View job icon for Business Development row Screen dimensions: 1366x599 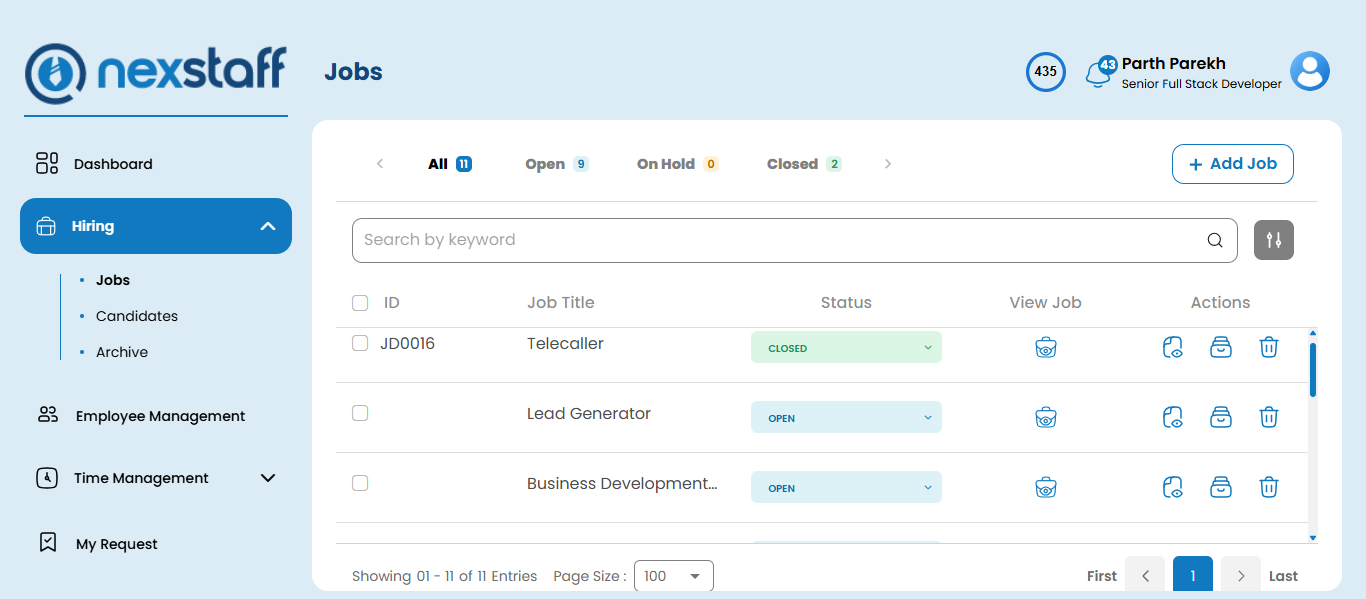(1046, 487)
